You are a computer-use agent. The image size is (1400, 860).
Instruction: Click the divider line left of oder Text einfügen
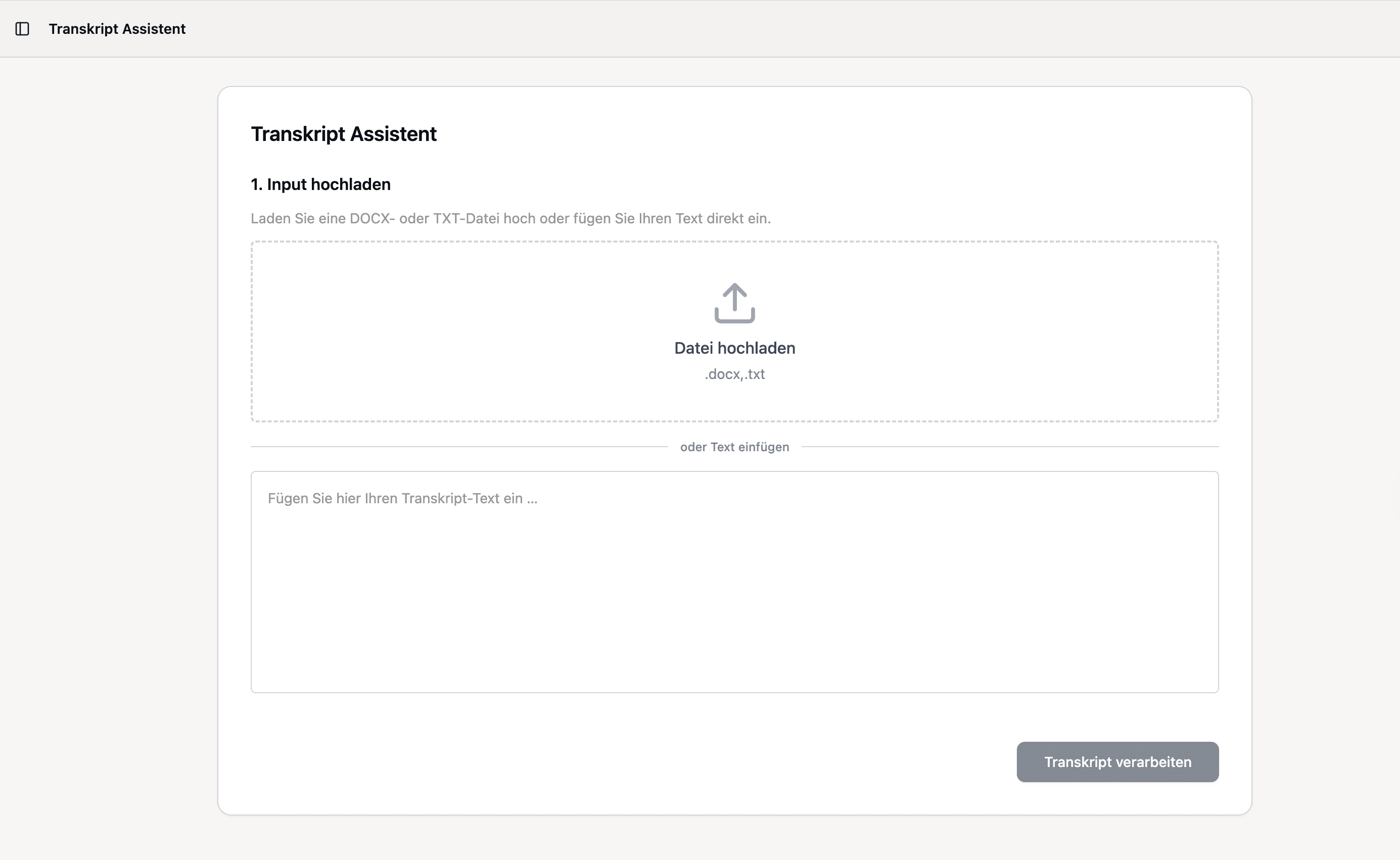pos(455,447)
